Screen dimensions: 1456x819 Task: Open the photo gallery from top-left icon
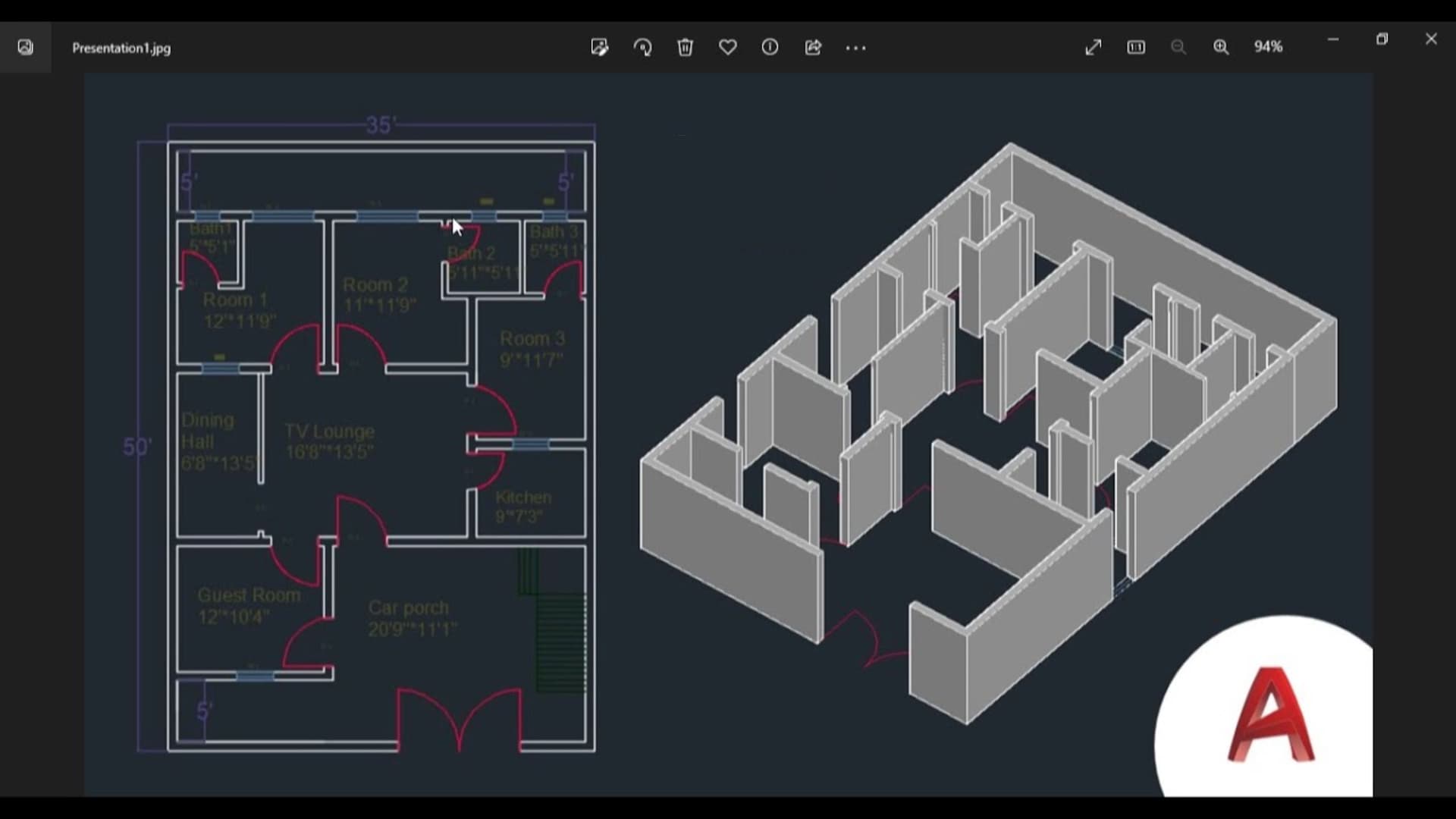click(x=25, y=47)
